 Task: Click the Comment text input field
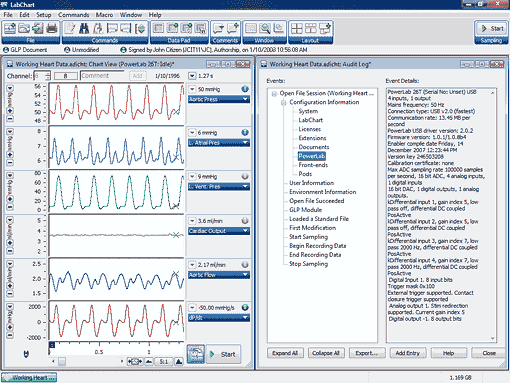[x=102, y=76]
